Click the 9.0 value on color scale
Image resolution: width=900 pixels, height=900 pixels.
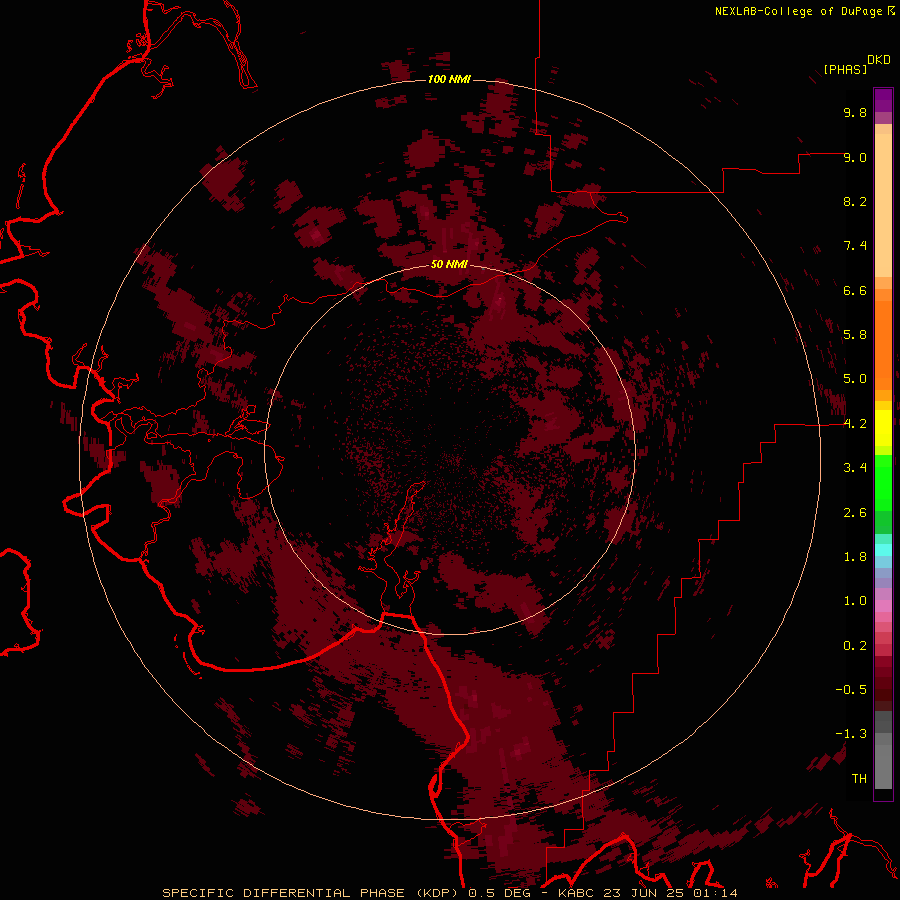click(x=855, y=157)
